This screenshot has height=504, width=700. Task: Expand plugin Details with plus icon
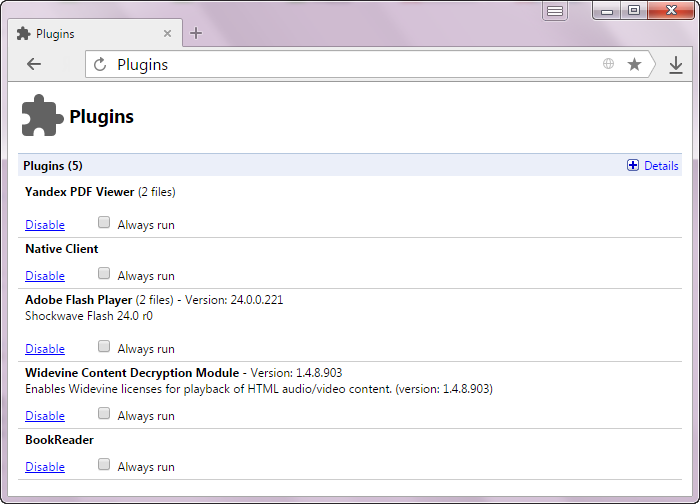click(633, 165)
